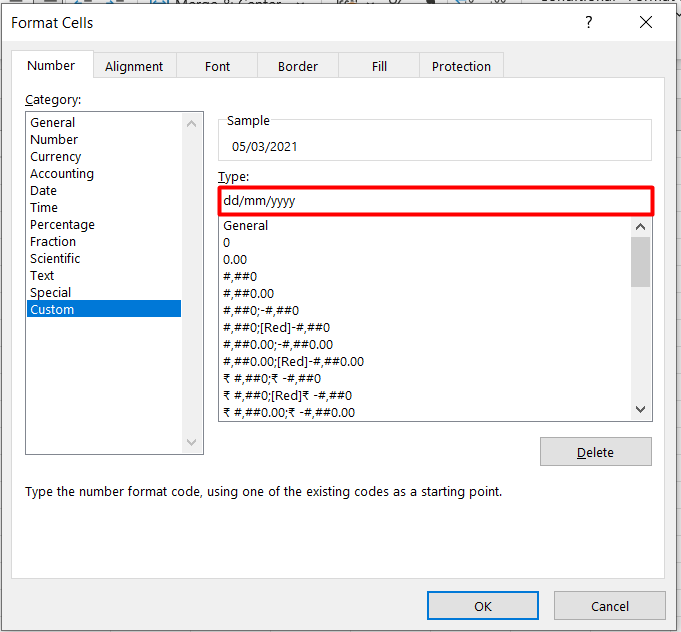Pick the ₹ #,##0.00;₹ -#,##0.00 format code
This screenshot has height=632, width=681.
[426, 412]
